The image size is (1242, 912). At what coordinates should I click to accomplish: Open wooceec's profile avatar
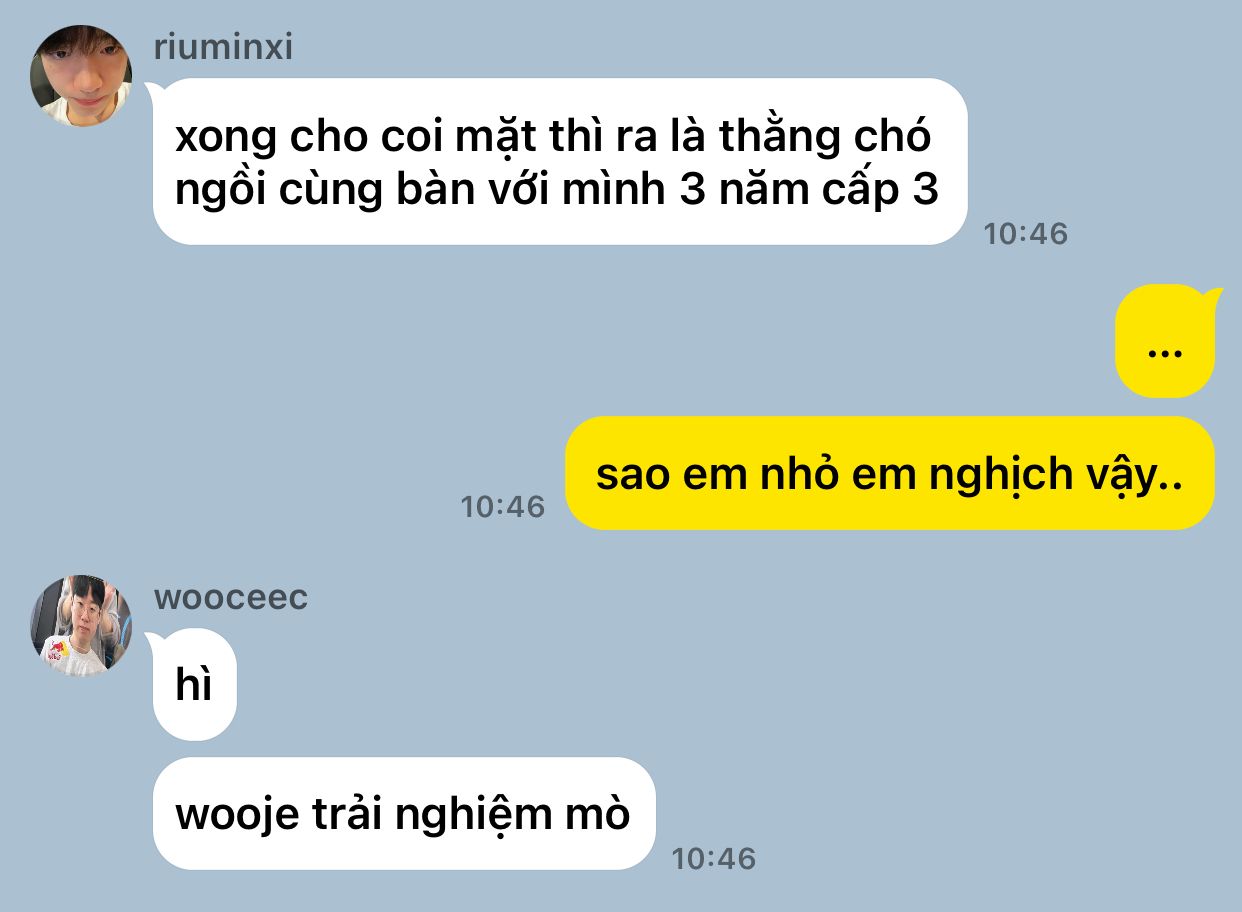tap(81, 625)
